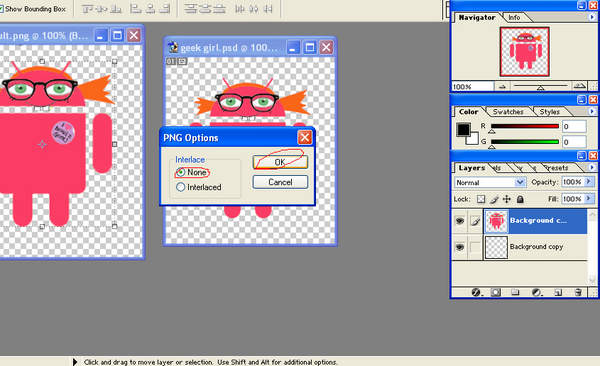Screen dimensions: 600x366
Task: Cancel the PNG Options dialog
Action: (x=280, y=182)
